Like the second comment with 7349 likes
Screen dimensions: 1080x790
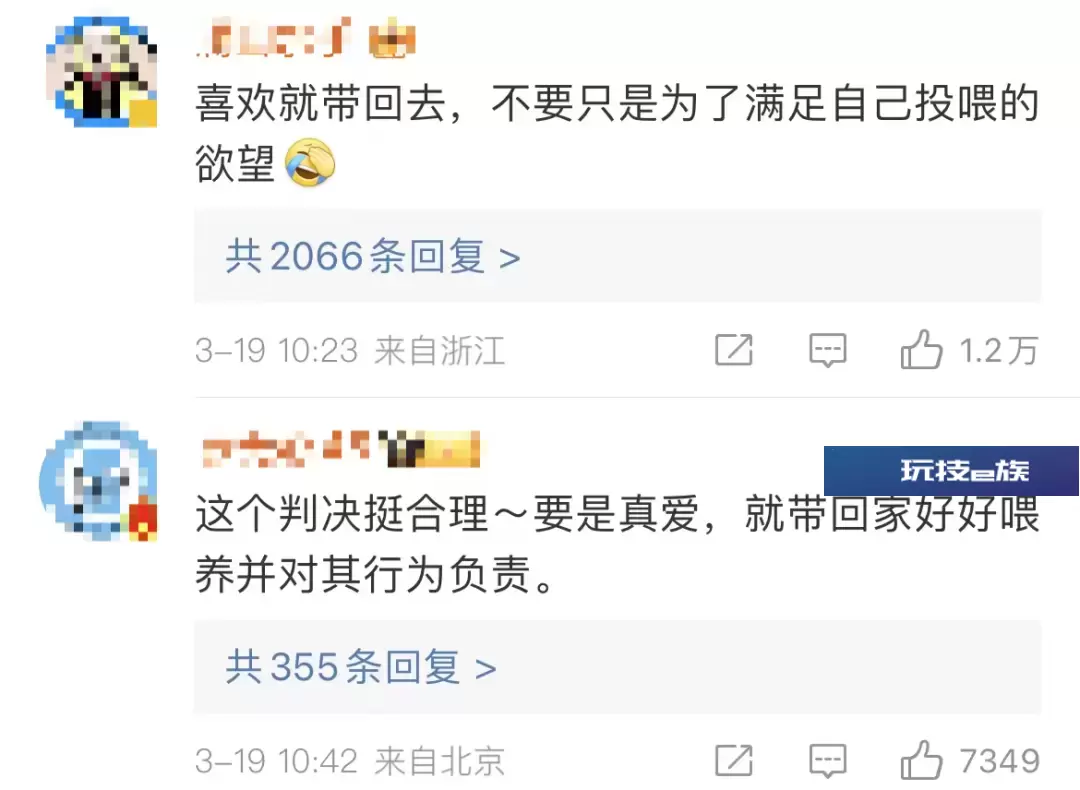(x=921, y=760)
